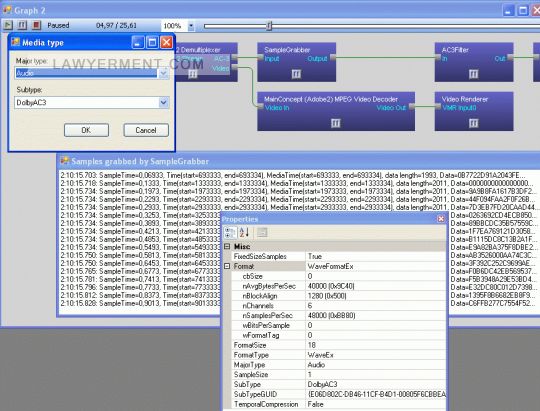This screenshot has height=411, width=540.
Task: Click the red Stop button in the toolbar
Action: [x=37, y=25]
